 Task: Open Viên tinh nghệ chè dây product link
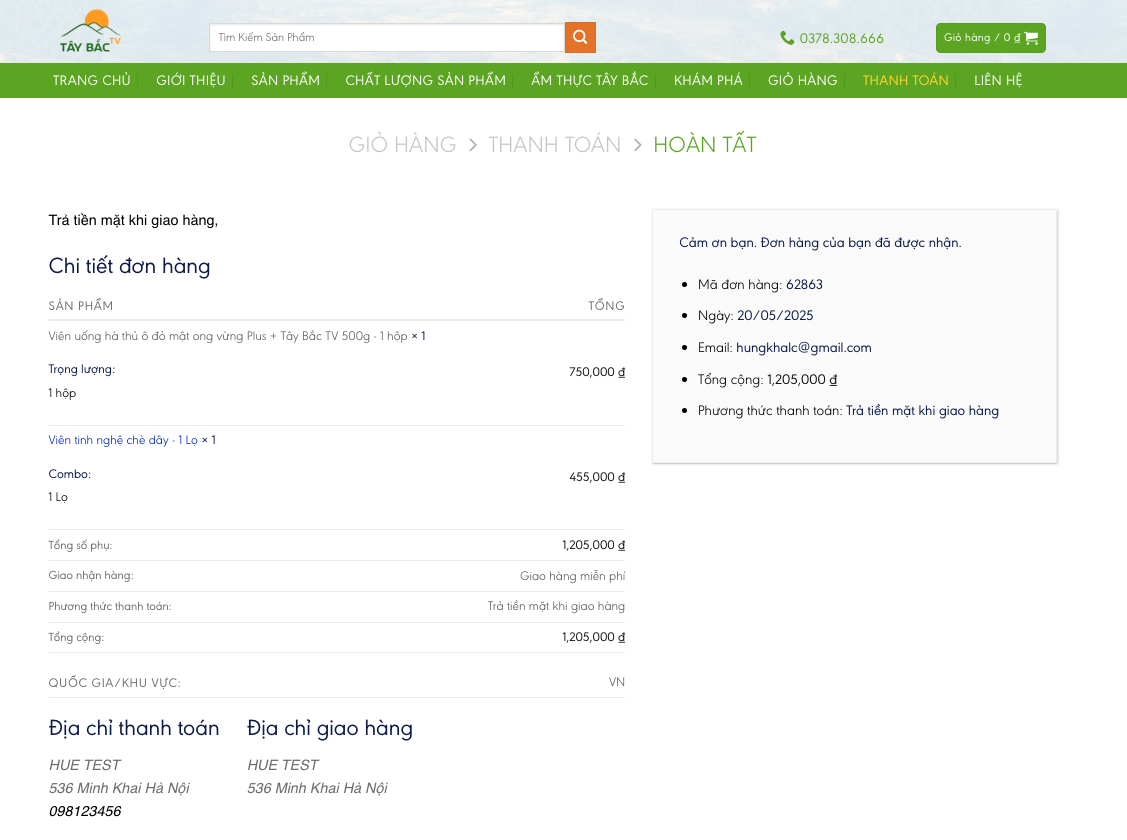pos(123,440)
